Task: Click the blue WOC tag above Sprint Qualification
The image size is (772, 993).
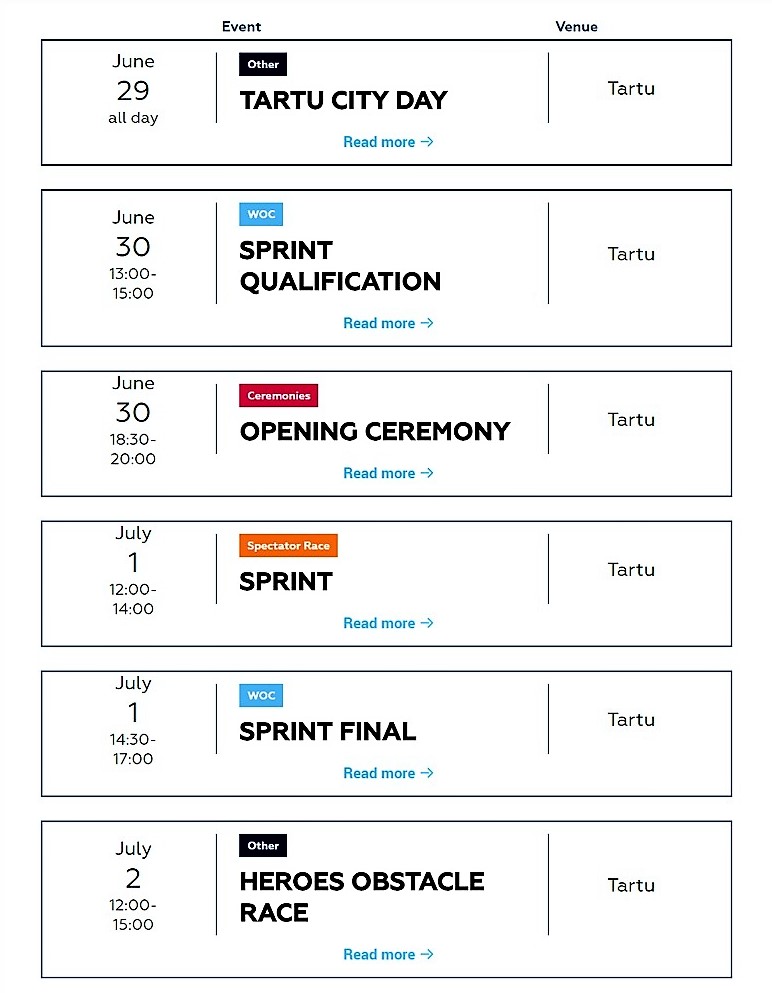Action: click(261, 214)
